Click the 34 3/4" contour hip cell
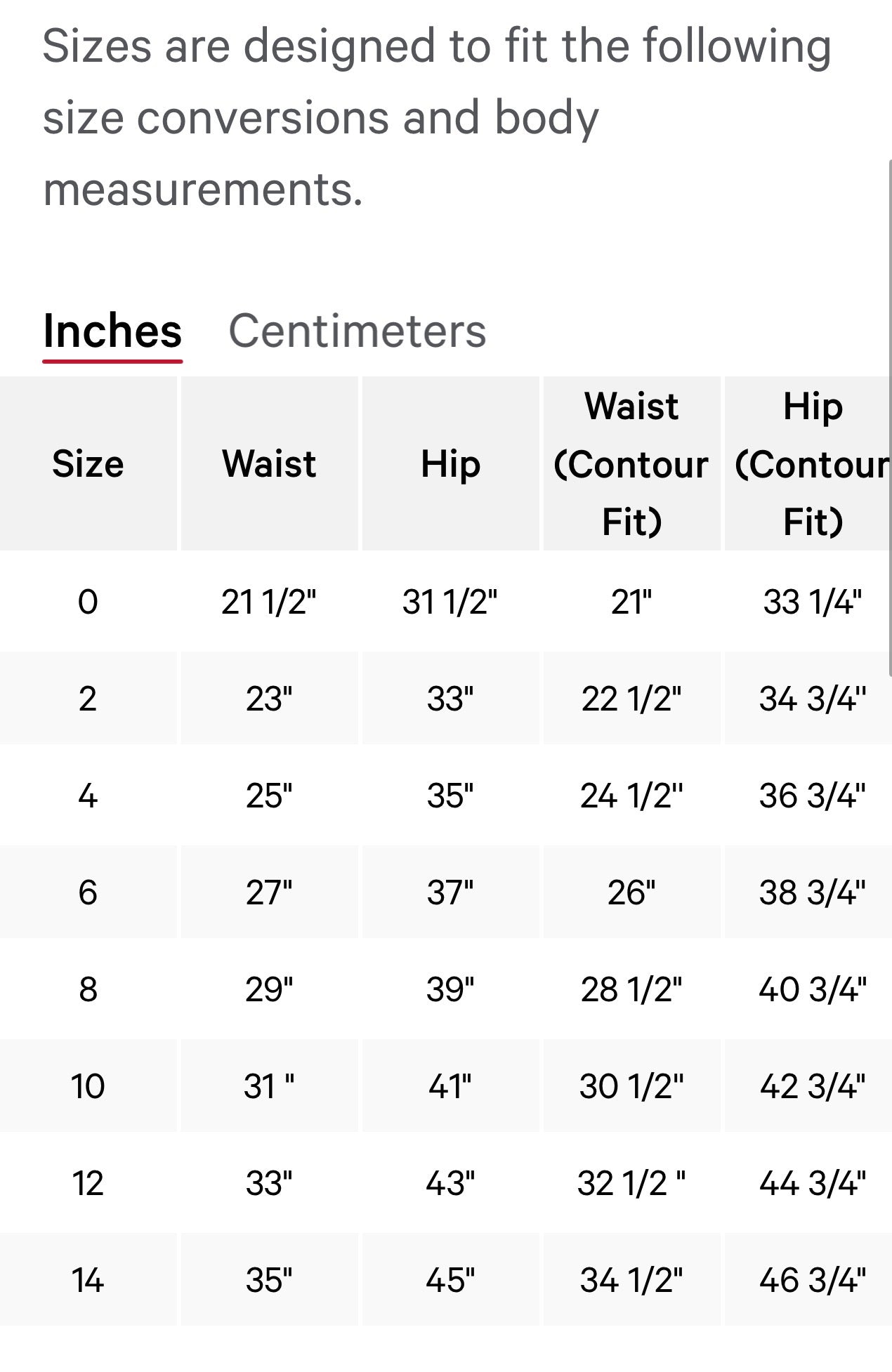Screen dimensions: 892x1372 pos(812,699)
